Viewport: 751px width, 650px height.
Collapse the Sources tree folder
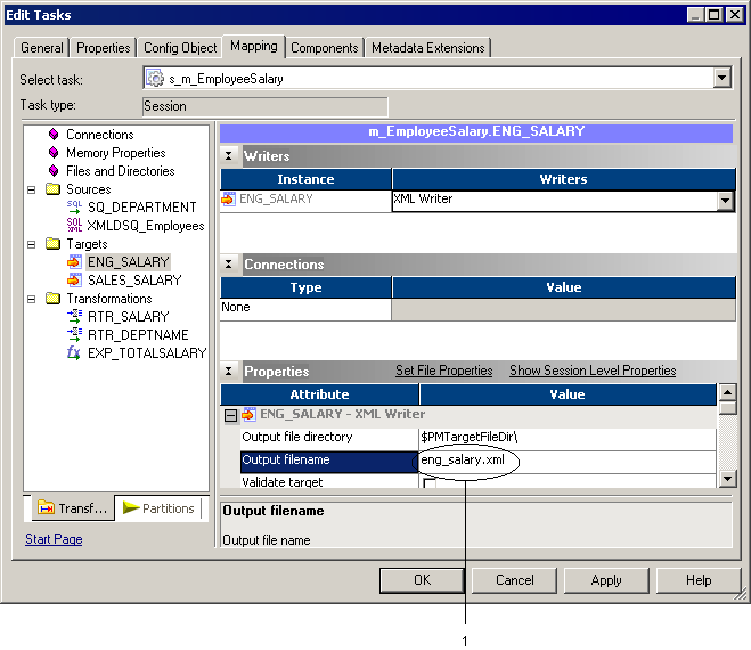(31, 189)
